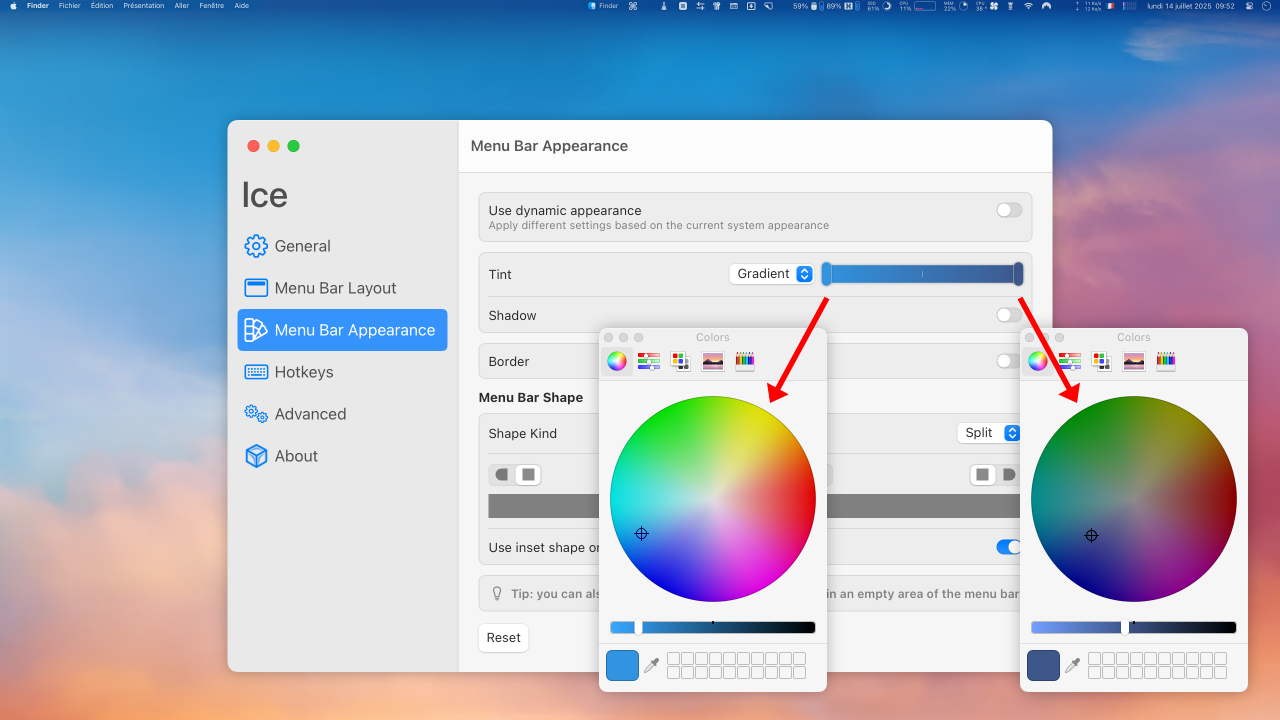The image size is (1280, 720).
Task: Click the dark blue current color swatch
Action: click(1043, 665)
